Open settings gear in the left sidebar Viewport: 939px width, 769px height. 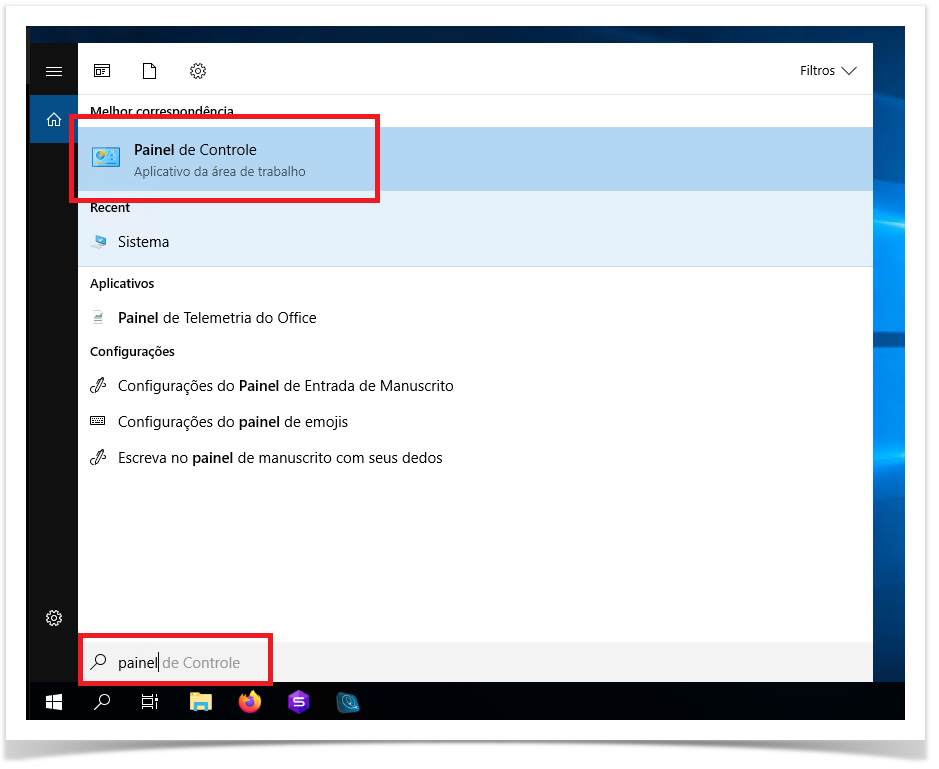pyautogui.click(x=54, y=618)
